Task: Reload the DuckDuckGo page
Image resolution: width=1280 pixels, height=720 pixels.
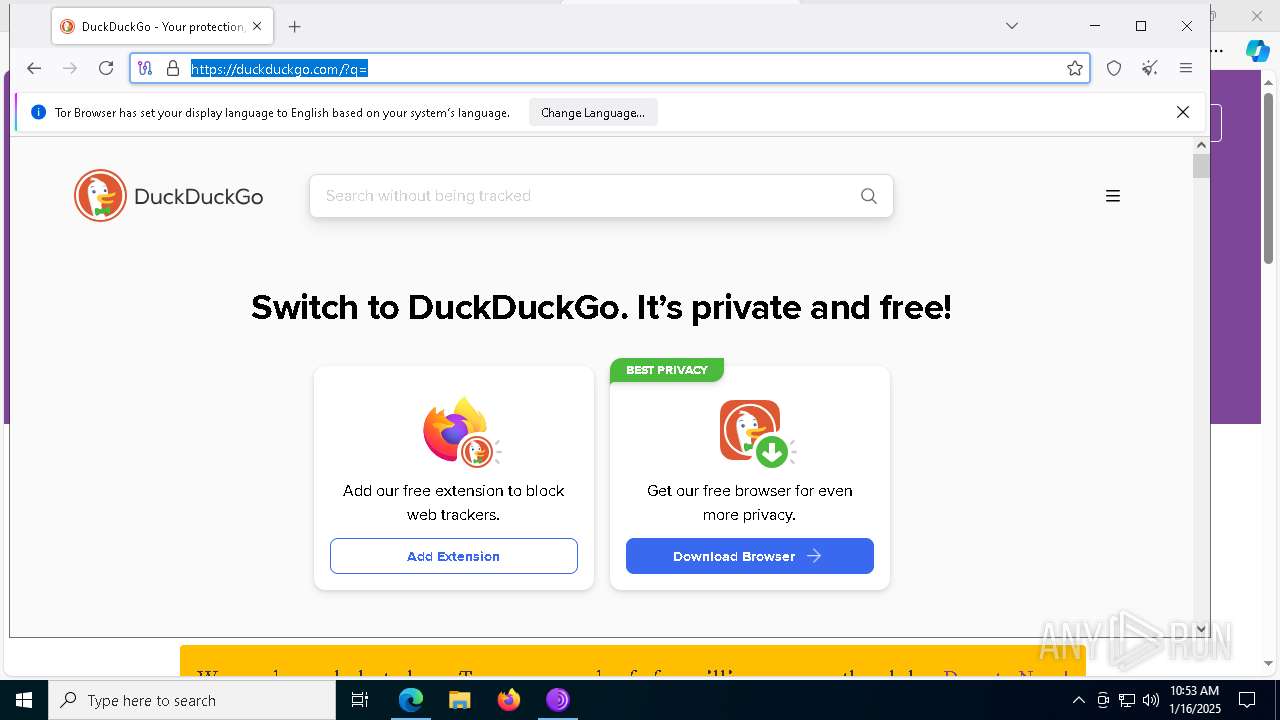Action: [106, 68]
